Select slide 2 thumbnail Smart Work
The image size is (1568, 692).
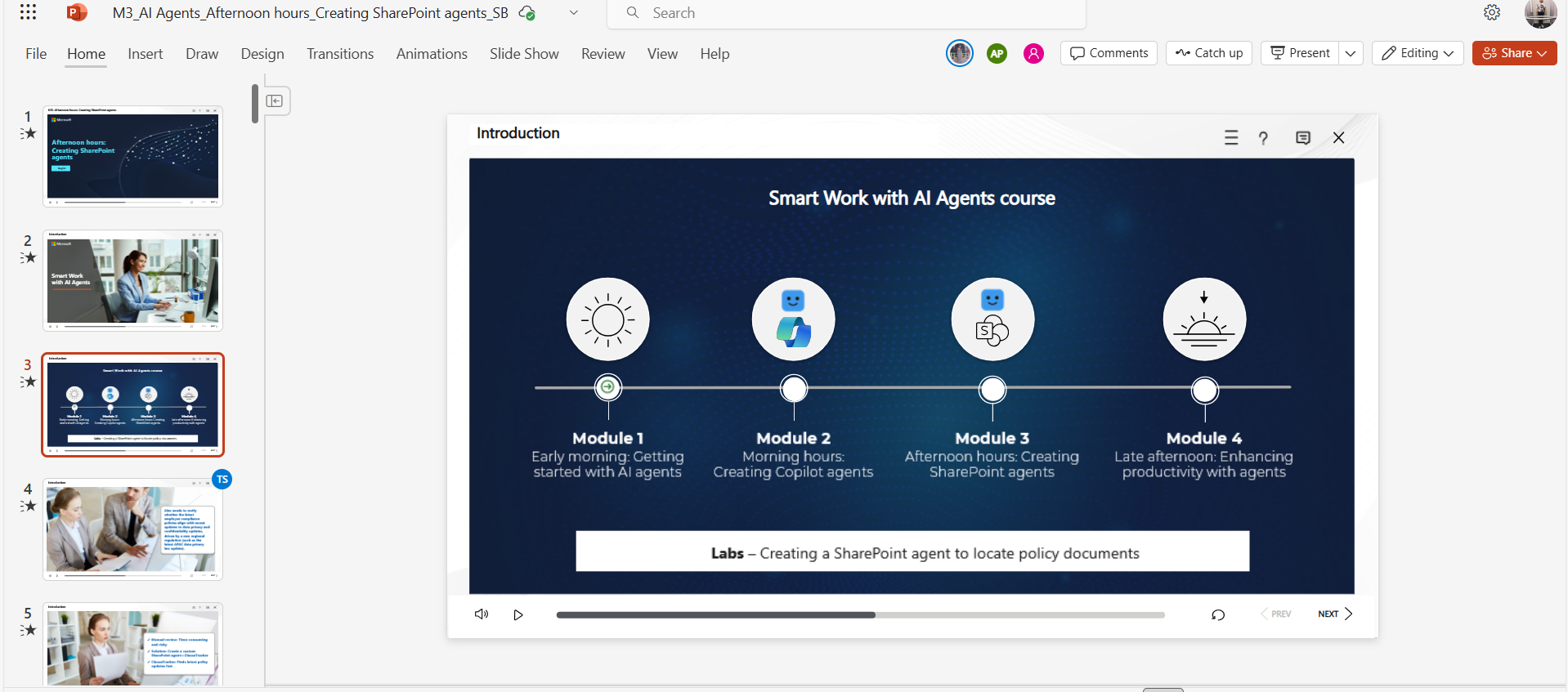(132, 280)
